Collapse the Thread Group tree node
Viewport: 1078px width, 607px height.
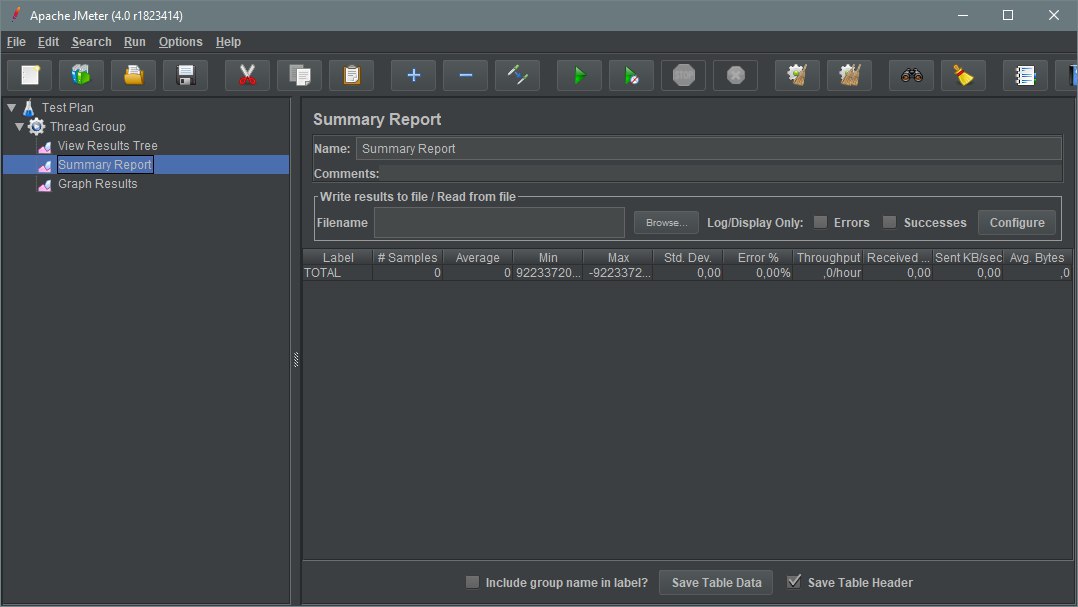point(19,126)
